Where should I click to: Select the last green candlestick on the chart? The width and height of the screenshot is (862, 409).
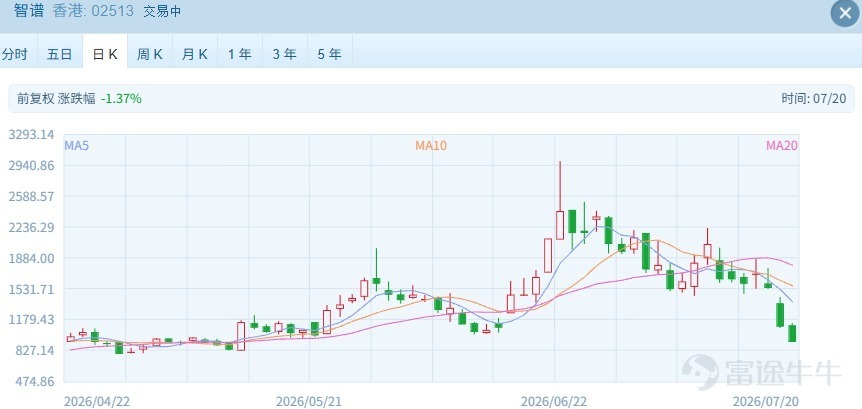tap(792, 333)
